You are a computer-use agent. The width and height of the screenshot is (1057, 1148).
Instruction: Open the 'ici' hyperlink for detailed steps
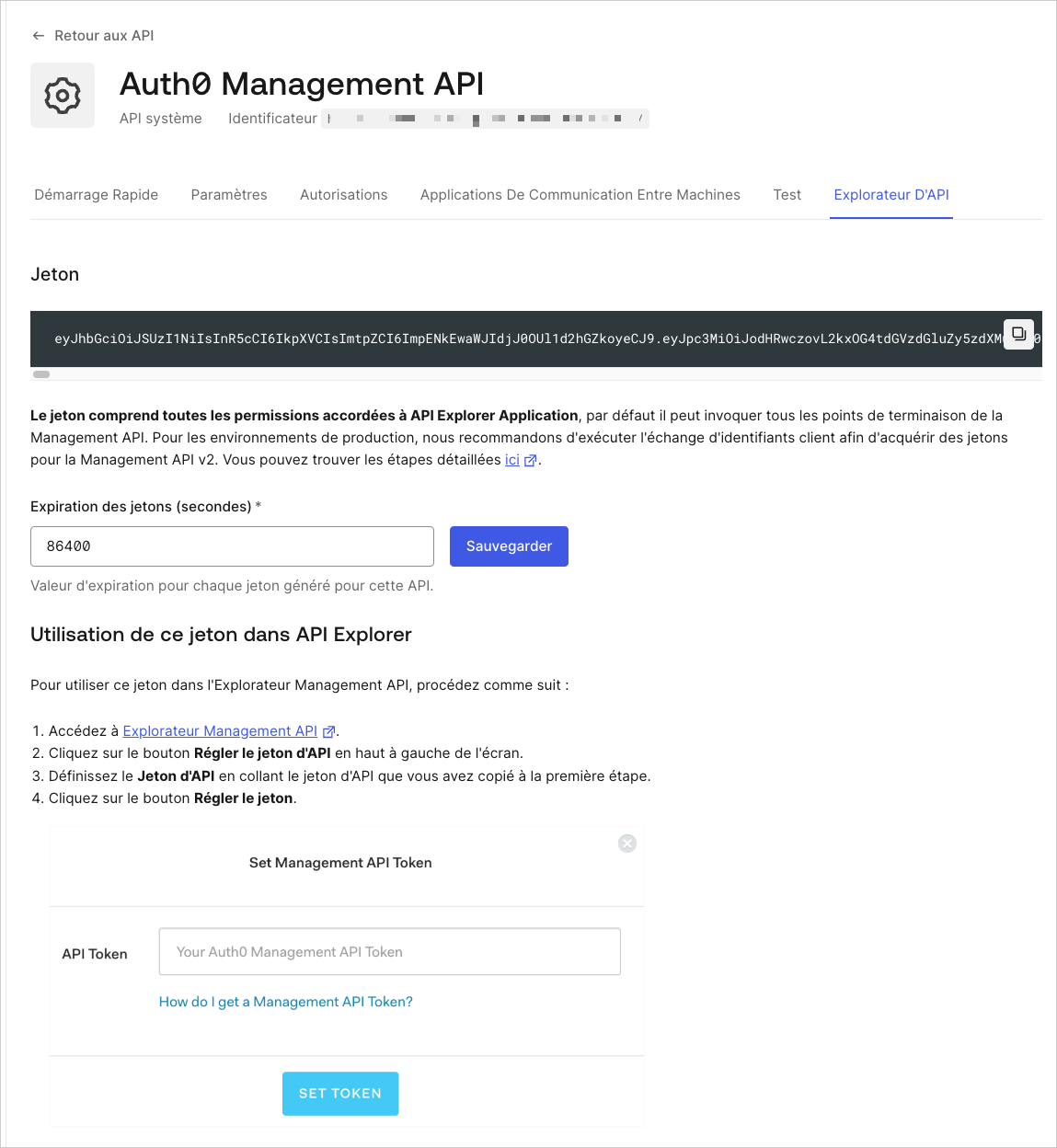click(511, 460)
